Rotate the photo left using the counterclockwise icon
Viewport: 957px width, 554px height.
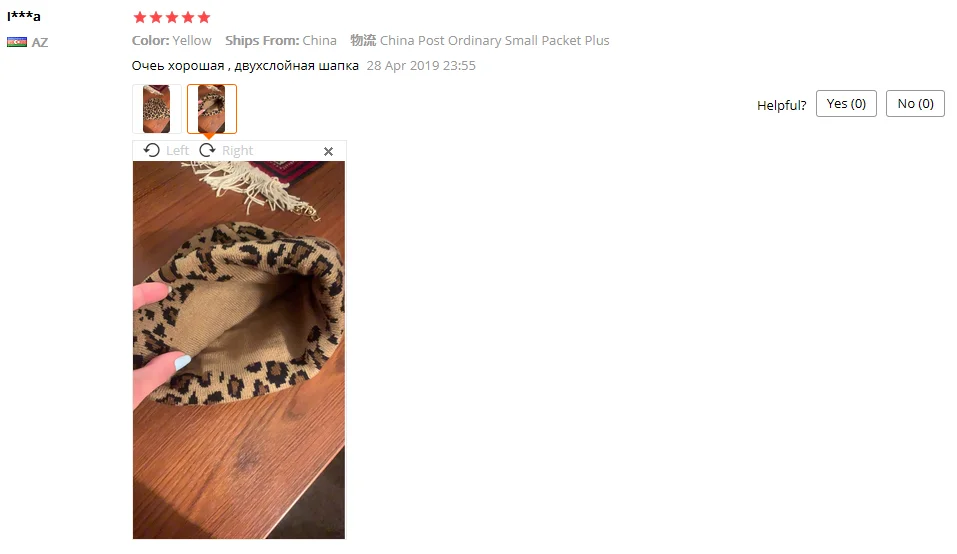click(151, 150)
